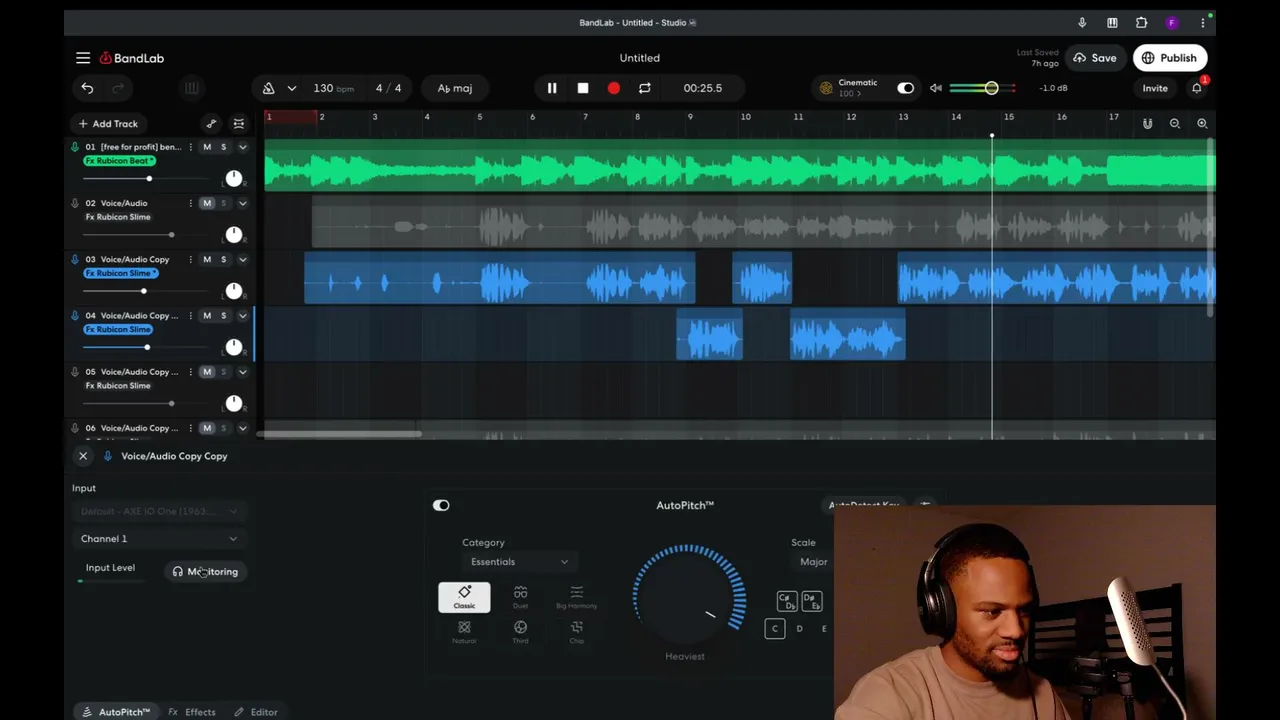The height and width of the screenshot is (720, 1280).
Task: Start recording with the red button
Action: coord(614,88)
